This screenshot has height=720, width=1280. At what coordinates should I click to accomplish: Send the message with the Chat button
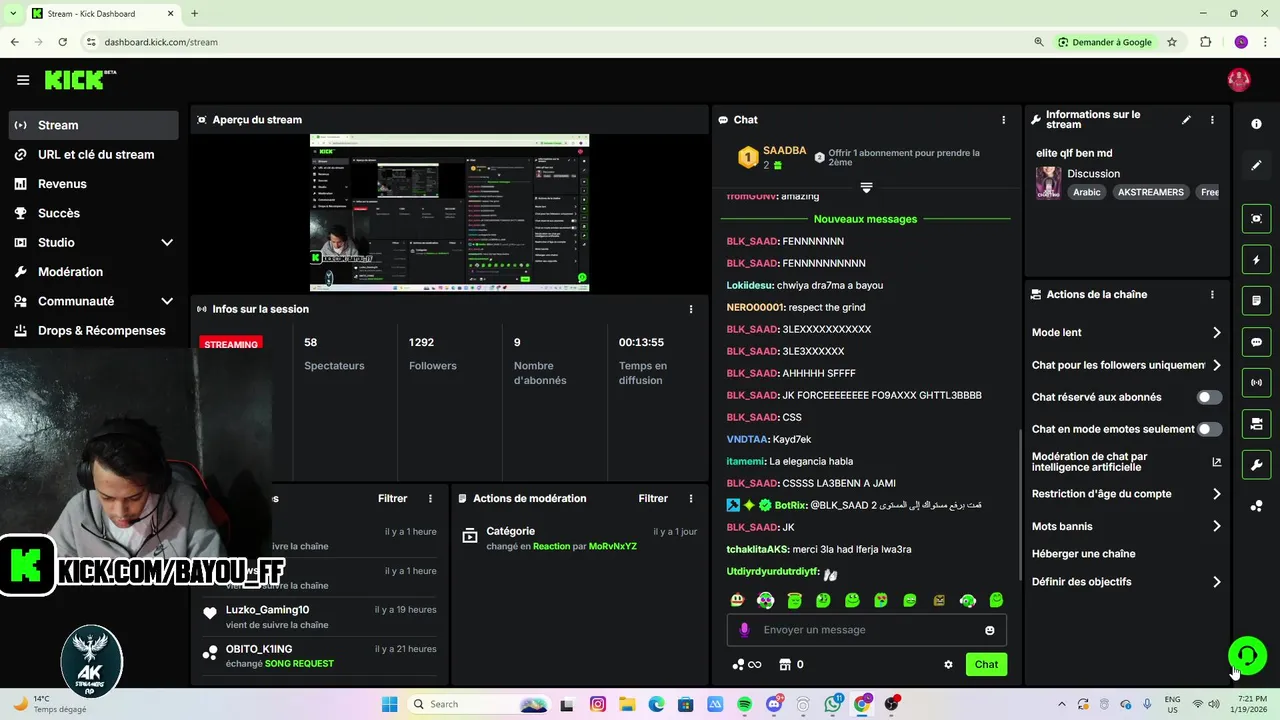coord(986,664)
